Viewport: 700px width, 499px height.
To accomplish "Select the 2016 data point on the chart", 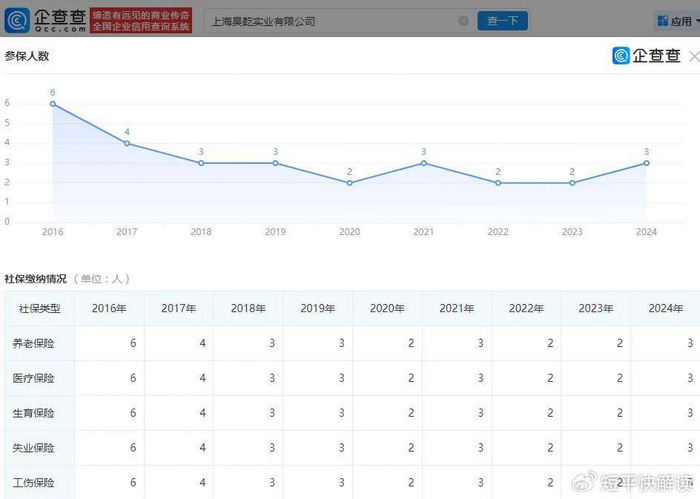I will click(x=52, y=104).
